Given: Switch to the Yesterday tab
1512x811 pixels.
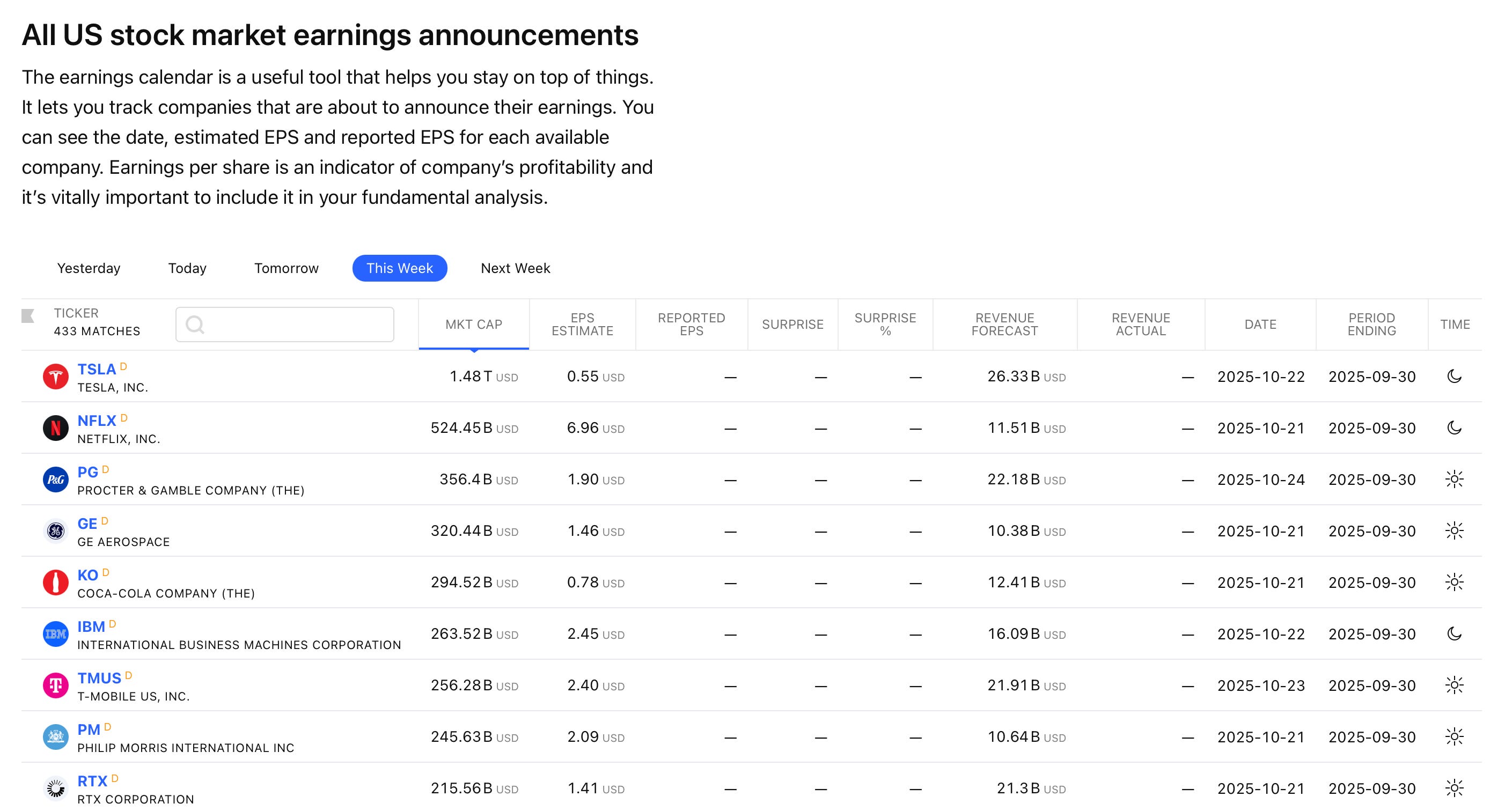Looking at the screenshot, I should [x=89, y=268].
